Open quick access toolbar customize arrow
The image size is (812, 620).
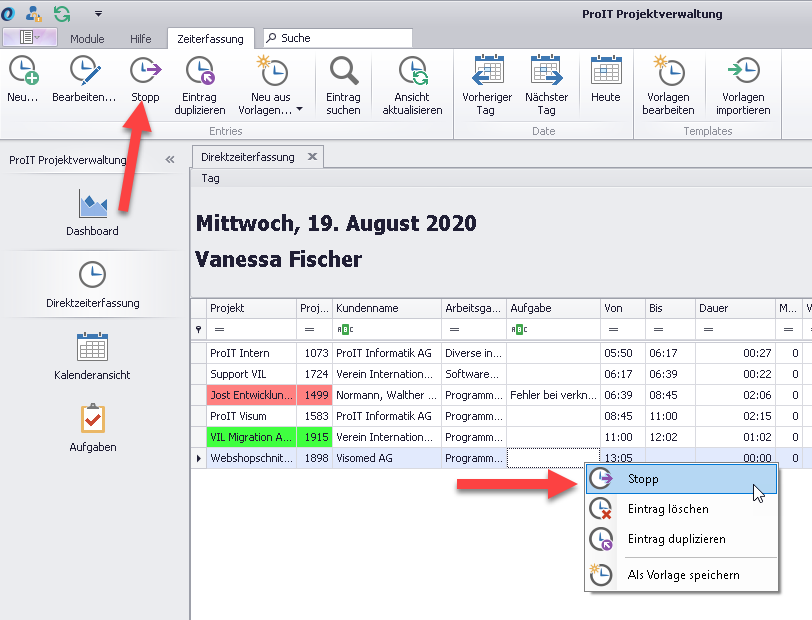pos(98,14)
